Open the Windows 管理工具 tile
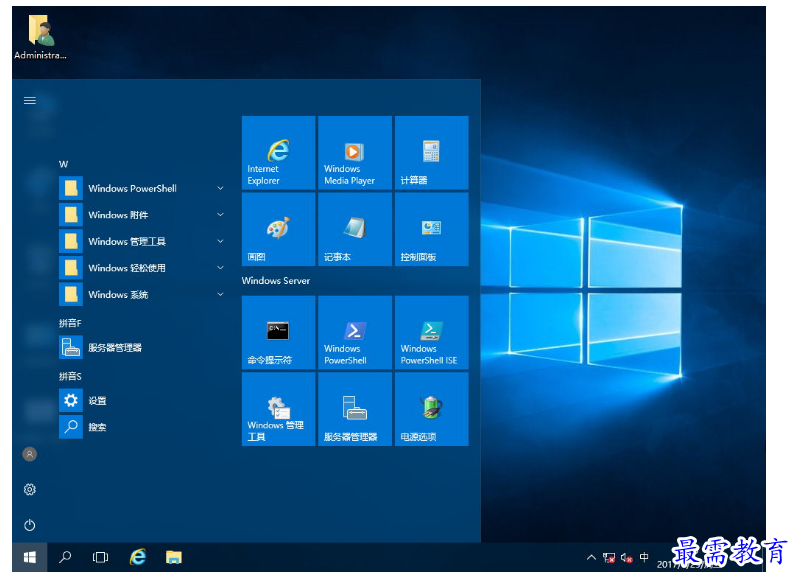Image resolution: width=796 pixels, height=583 pixels. pyautogui.click(x=278, y=409)
